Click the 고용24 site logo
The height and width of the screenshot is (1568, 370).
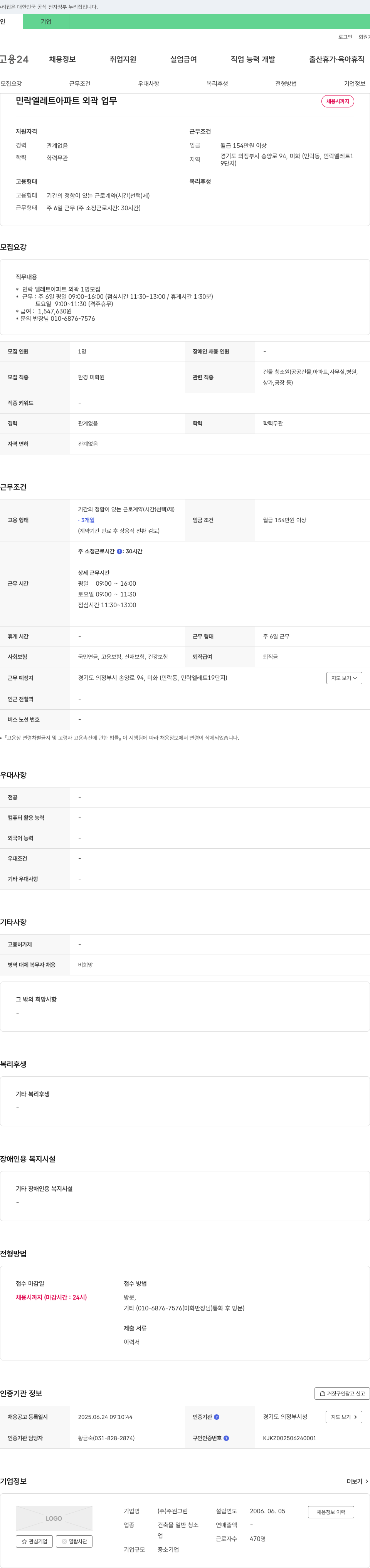tap(14, 59)
